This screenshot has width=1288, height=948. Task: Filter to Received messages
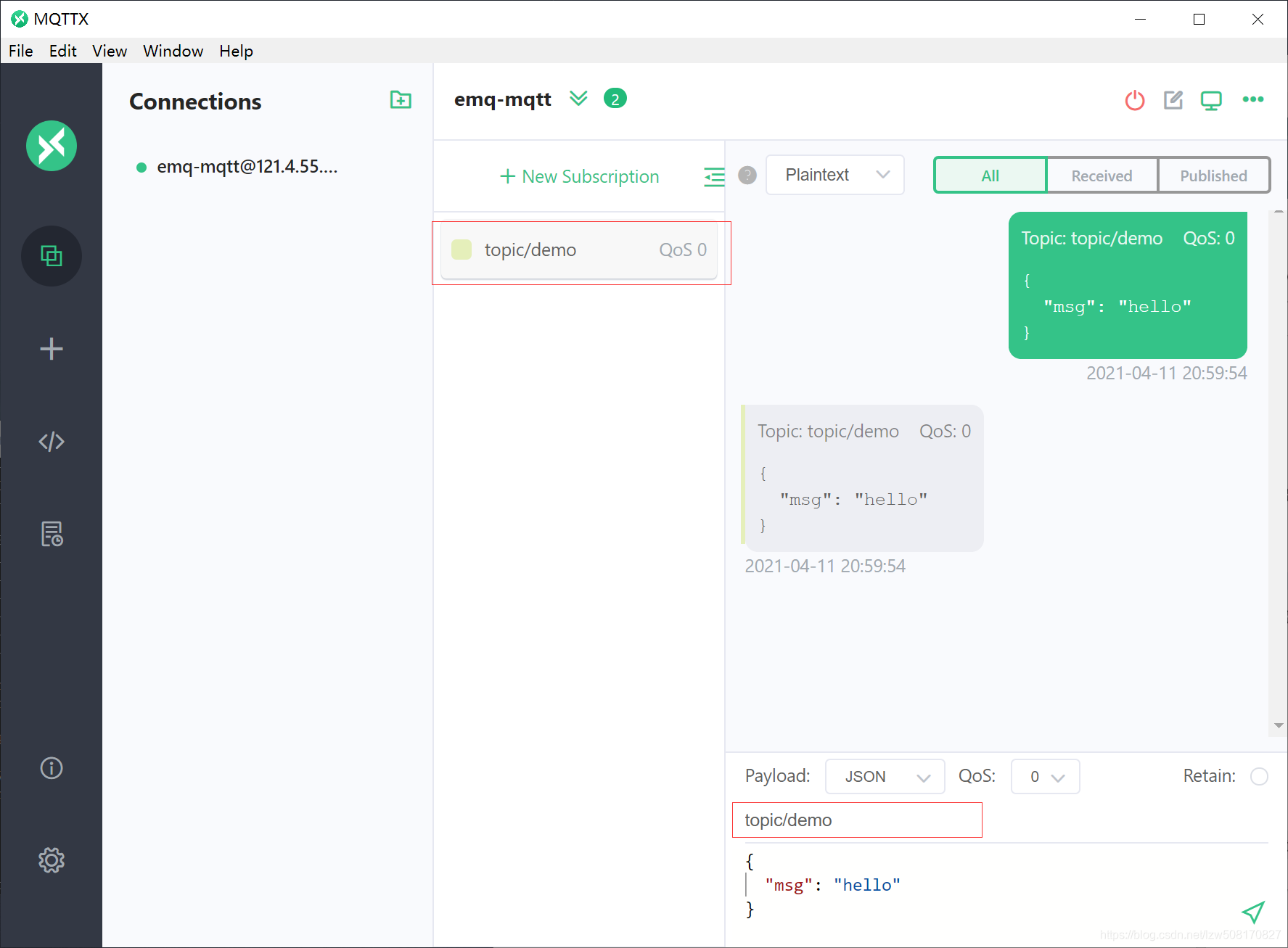[1102, 176]
